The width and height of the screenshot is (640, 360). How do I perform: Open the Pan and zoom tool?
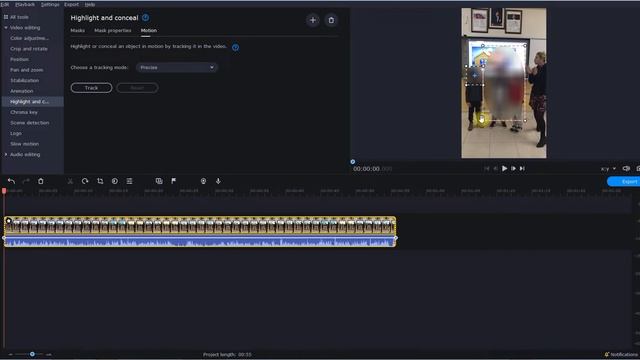pos(27,70)
